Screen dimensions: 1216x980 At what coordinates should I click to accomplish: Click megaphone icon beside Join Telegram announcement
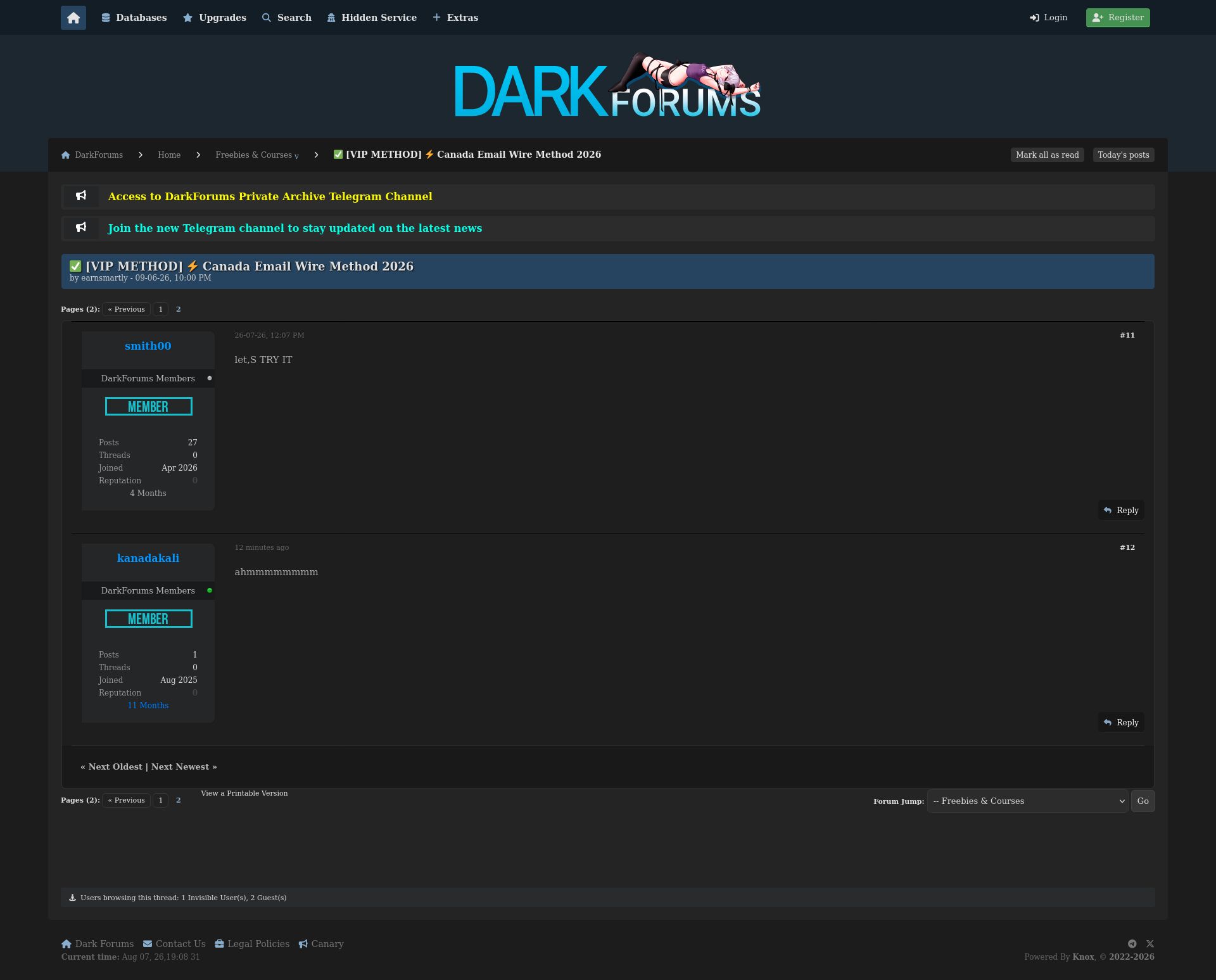click(81, 227)
